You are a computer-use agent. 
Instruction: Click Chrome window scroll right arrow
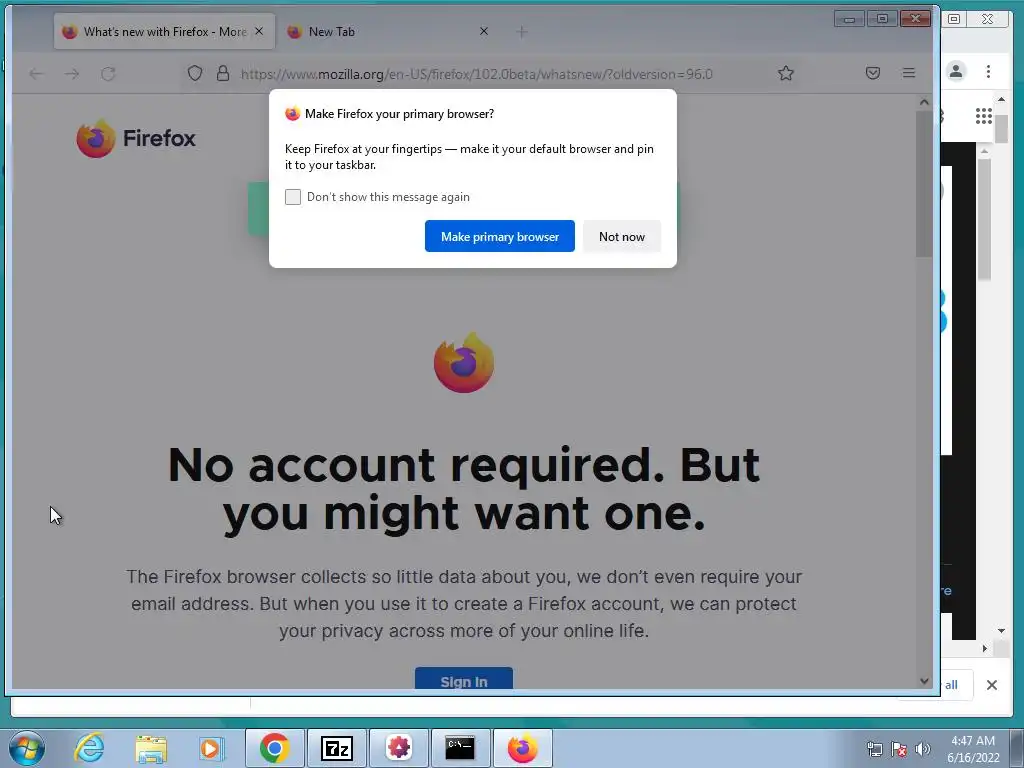(985, 648)
